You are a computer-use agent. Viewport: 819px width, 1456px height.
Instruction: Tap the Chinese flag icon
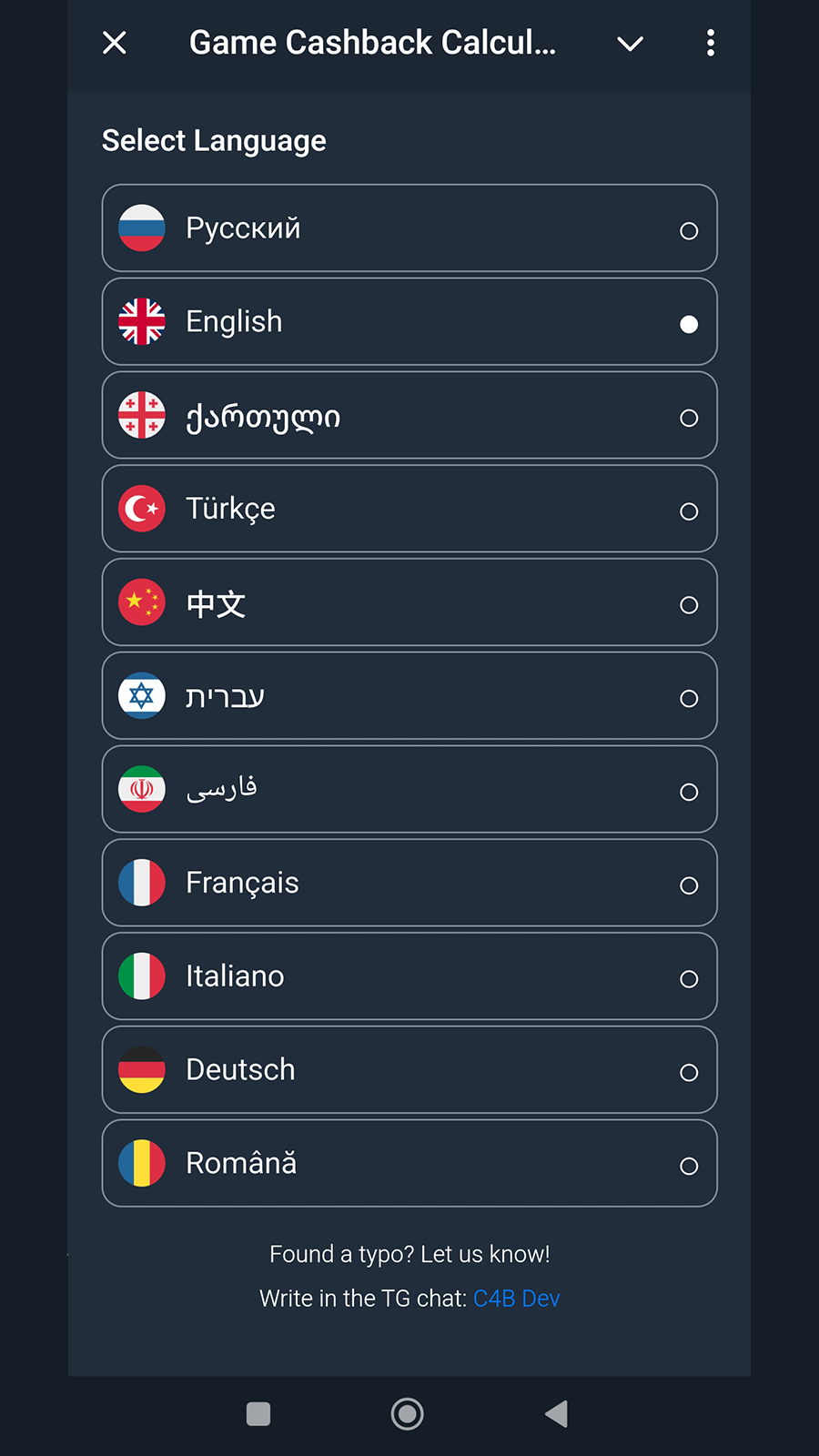pos(142,602)
